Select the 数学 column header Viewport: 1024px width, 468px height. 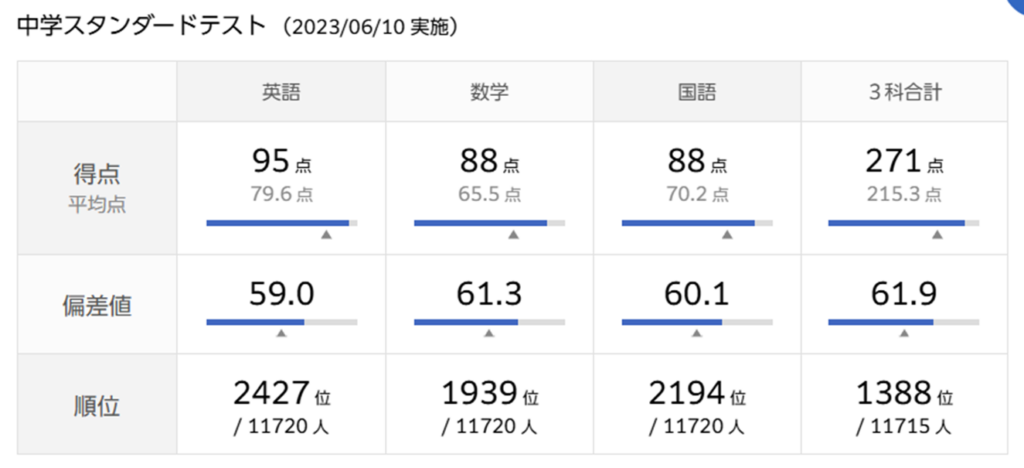pos(489,92)
